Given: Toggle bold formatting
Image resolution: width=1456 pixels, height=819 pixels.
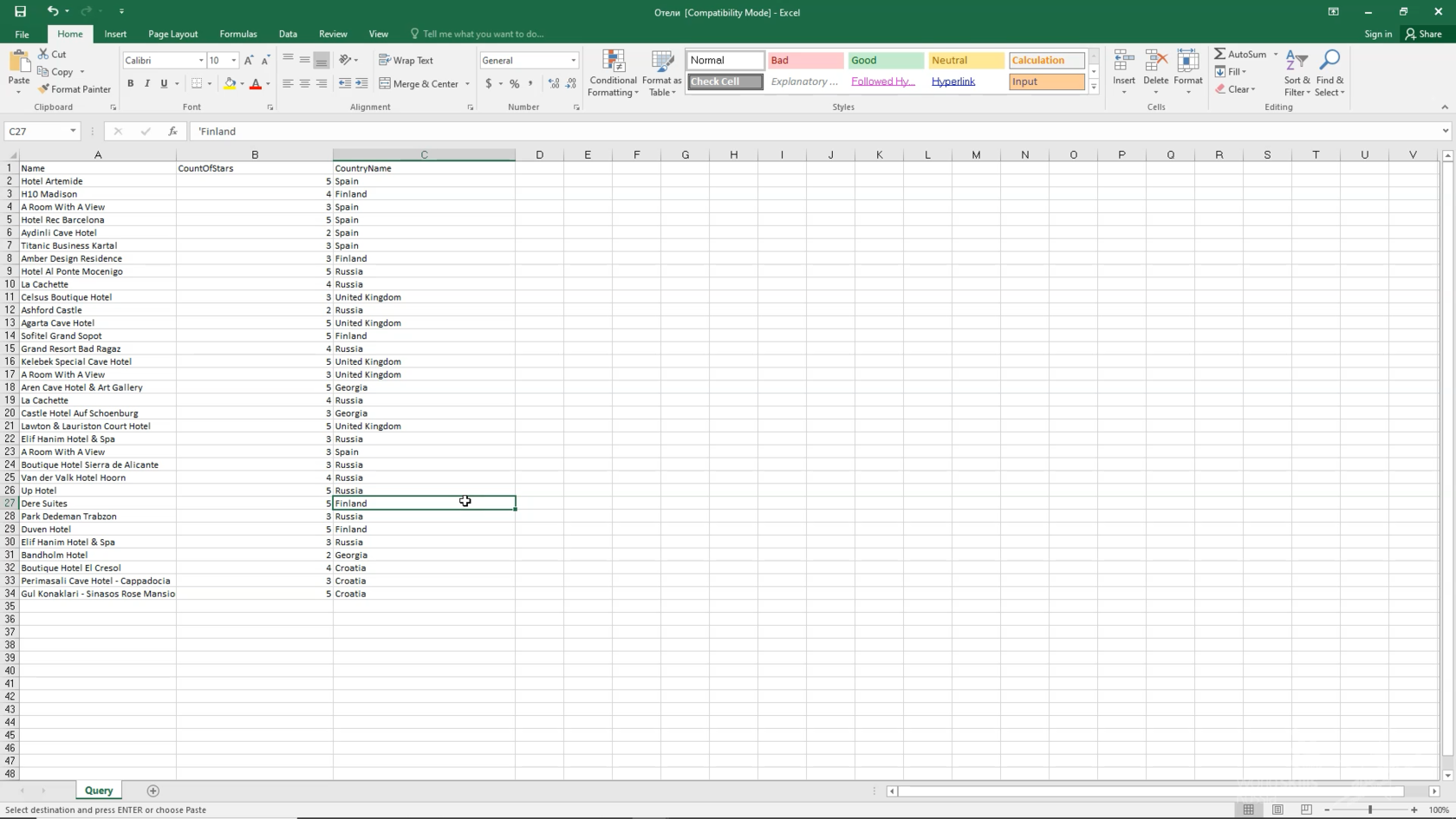Looking at the screenshot, I should coord(130,84).
